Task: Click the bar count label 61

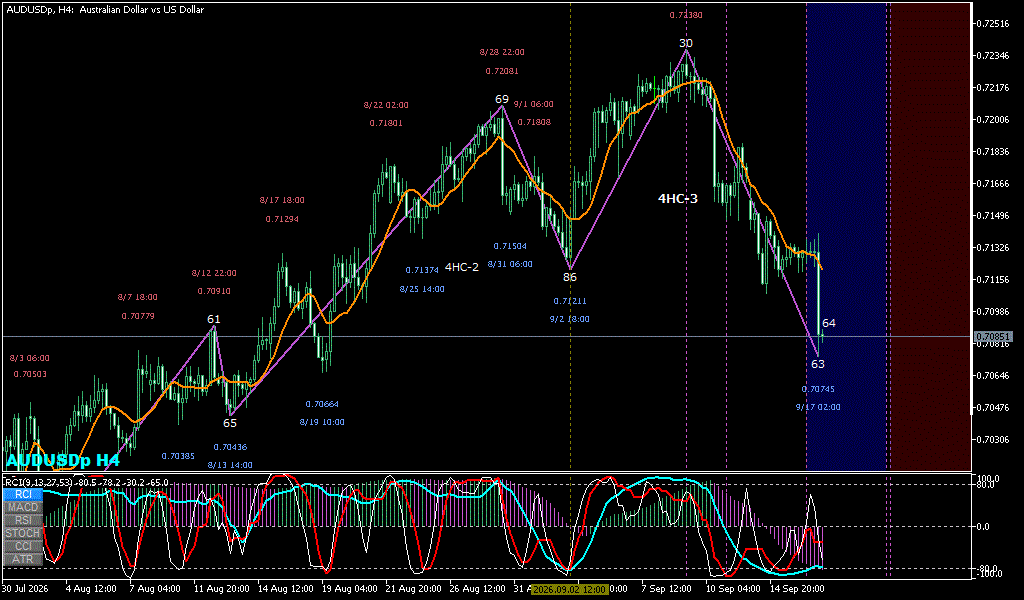Action: (214, 319)
